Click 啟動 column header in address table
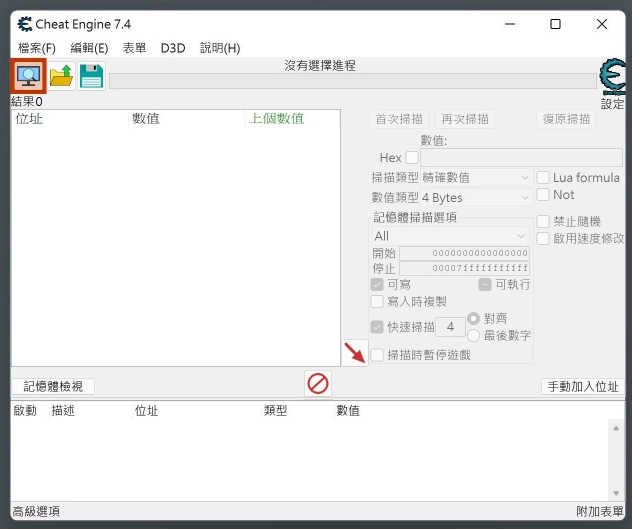Screen dimensions: 632x529 click(30, 410)
